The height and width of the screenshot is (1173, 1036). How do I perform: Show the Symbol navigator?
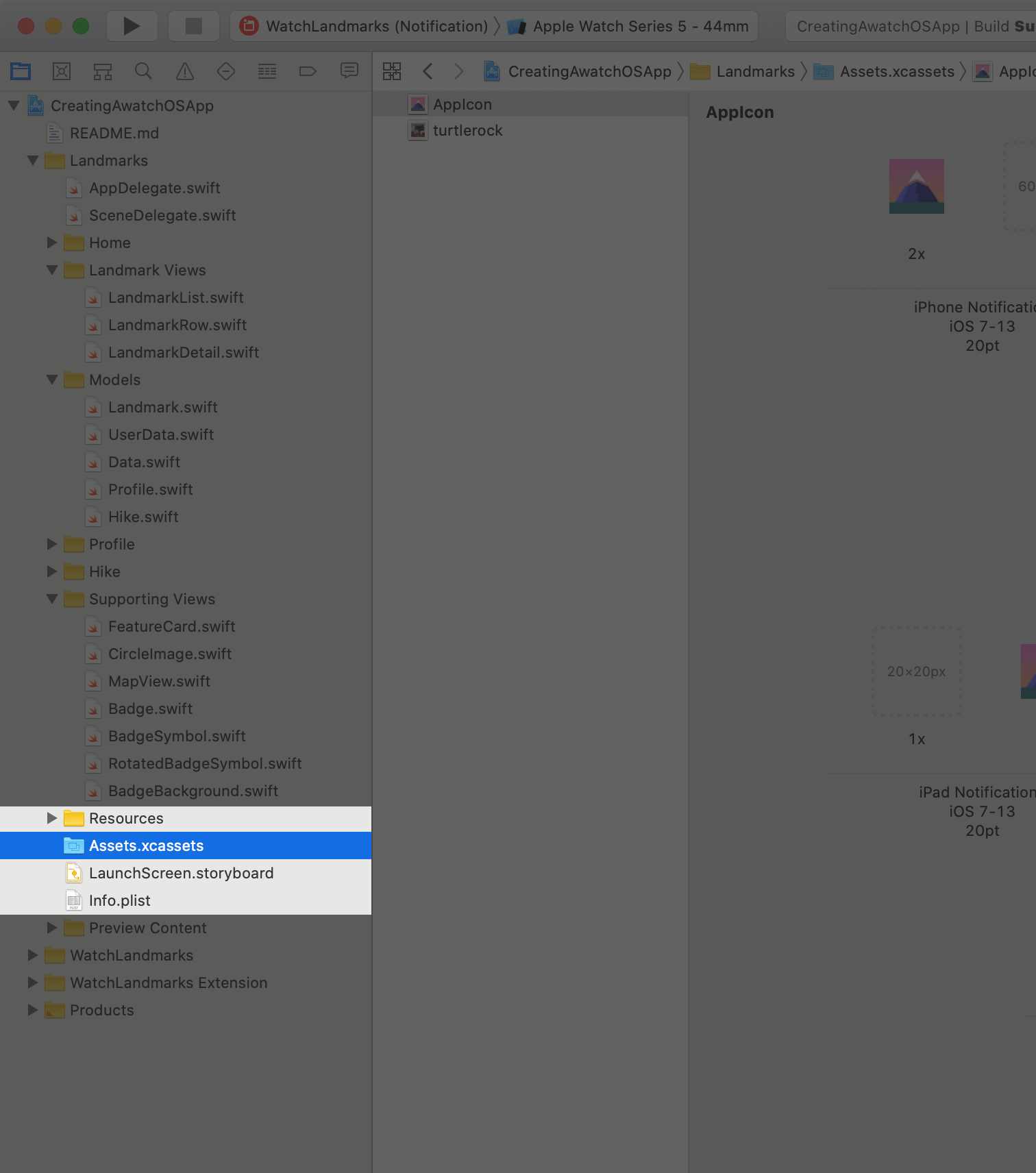point(103,71)
